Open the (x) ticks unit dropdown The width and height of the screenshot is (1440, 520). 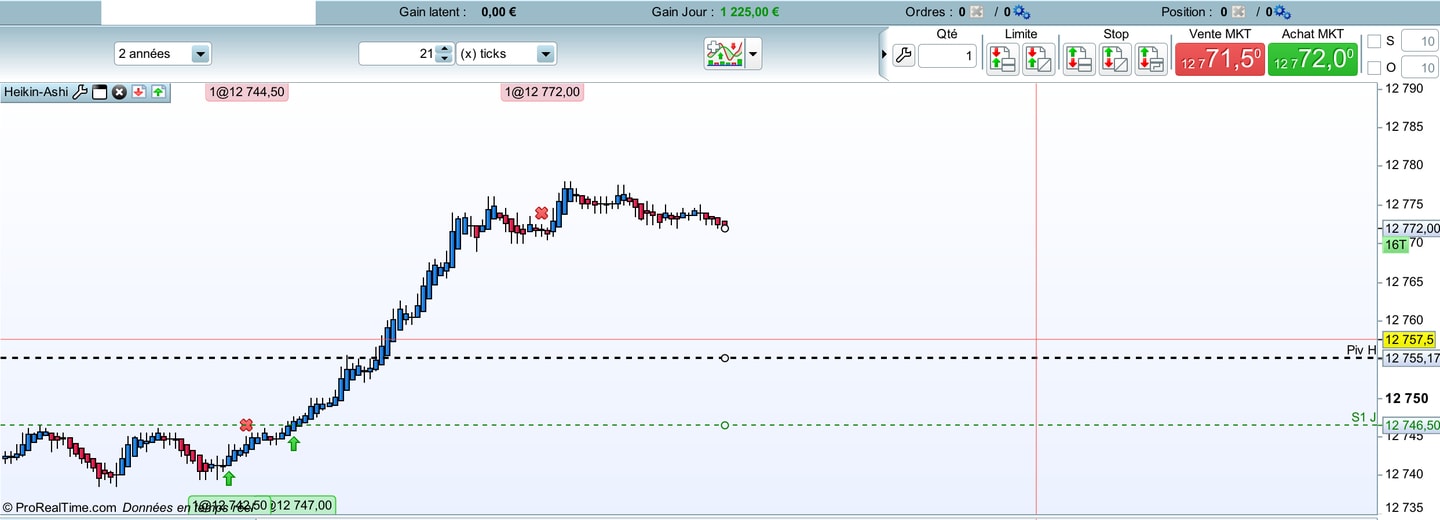point(545,54)
